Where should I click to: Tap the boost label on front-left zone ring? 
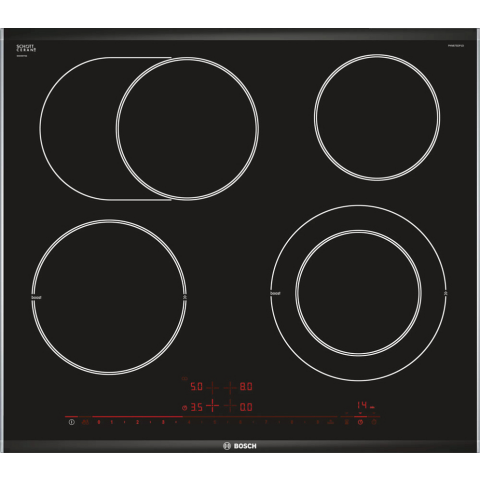[36, 297]
